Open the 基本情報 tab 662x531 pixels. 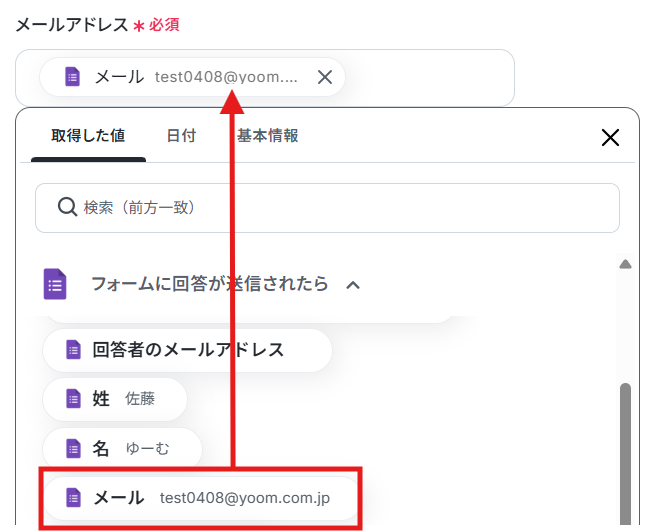pyautogui.click(x=268, y=136)
